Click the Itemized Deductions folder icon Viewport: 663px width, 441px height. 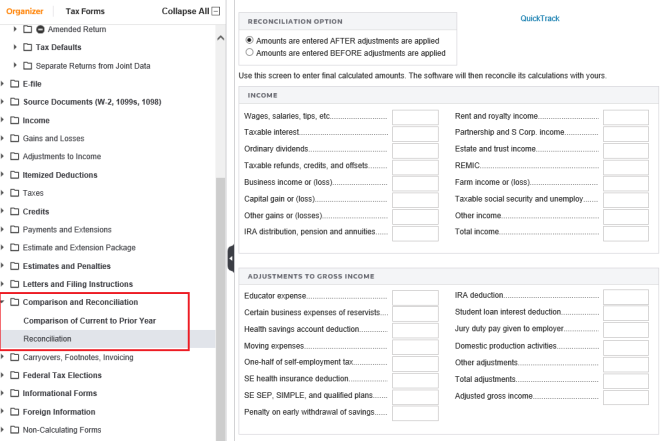14,175
